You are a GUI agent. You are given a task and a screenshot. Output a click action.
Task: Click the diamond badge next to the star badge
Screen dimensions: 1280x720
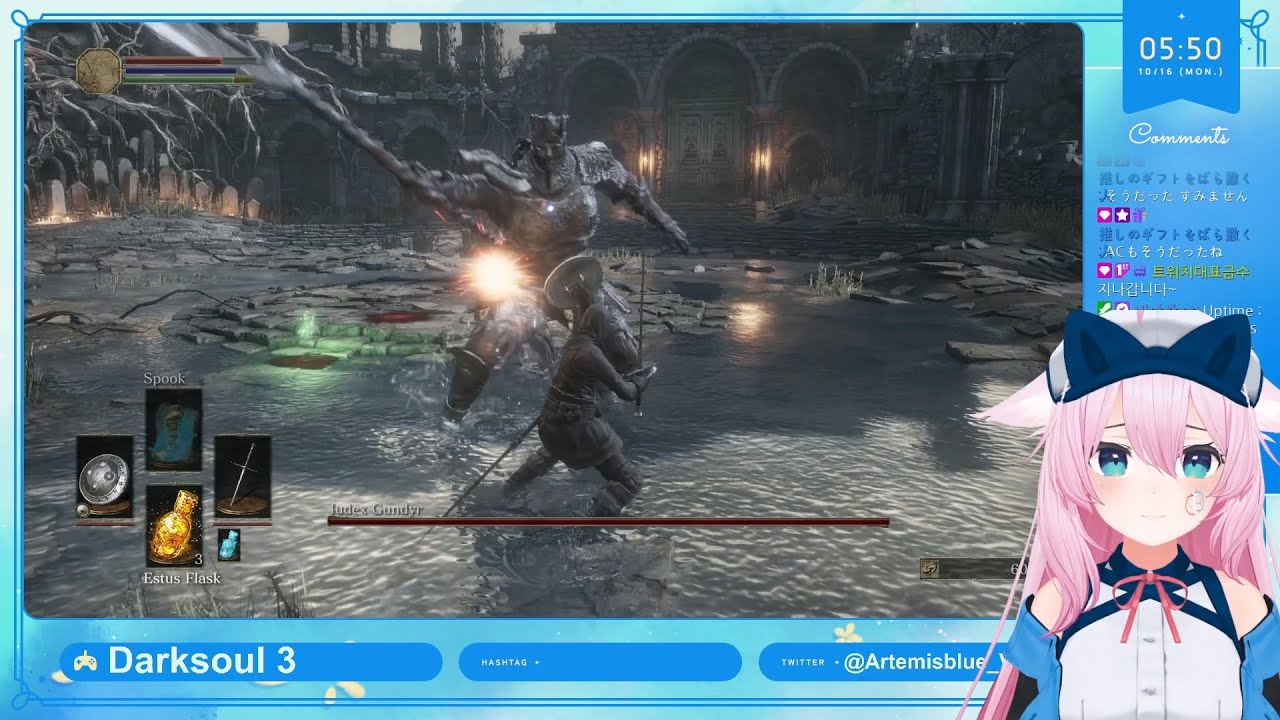[x=1105, y=215]
